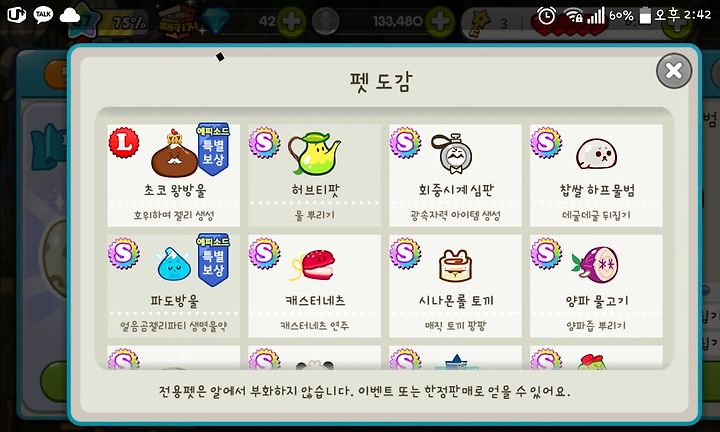
Task: Select the blue 파도방울 water drop pet
Action: [x=174, y=286]
